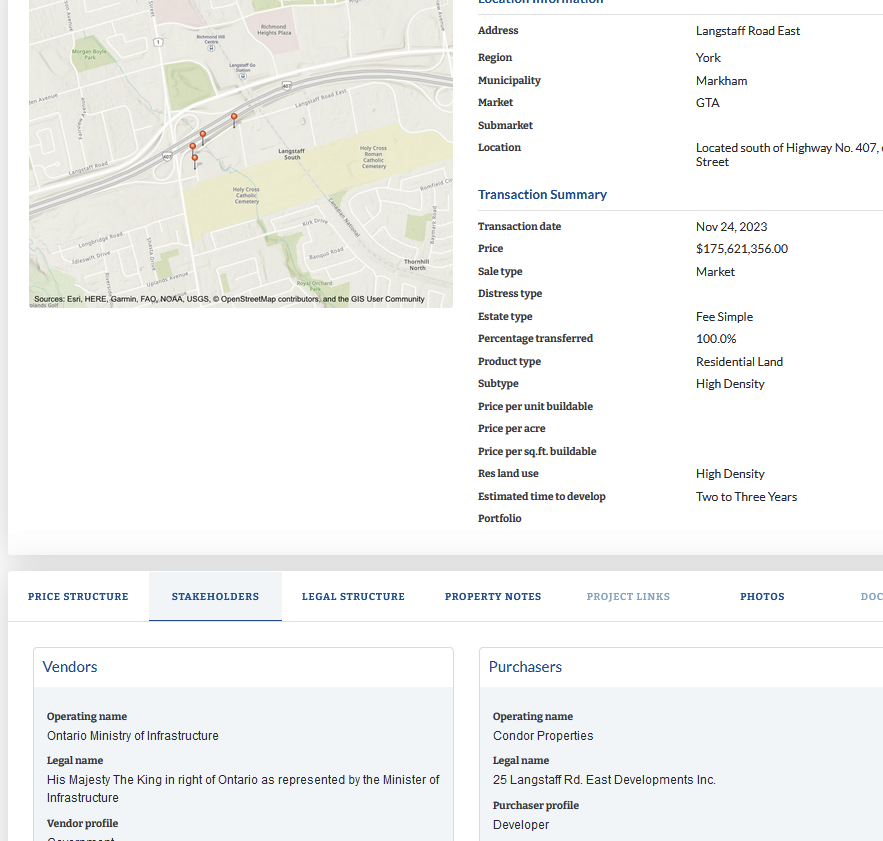Image resolution: width=883 pixels, height=841 pixels.
Task: View the Photos tab
Action: tap(762, 597)
